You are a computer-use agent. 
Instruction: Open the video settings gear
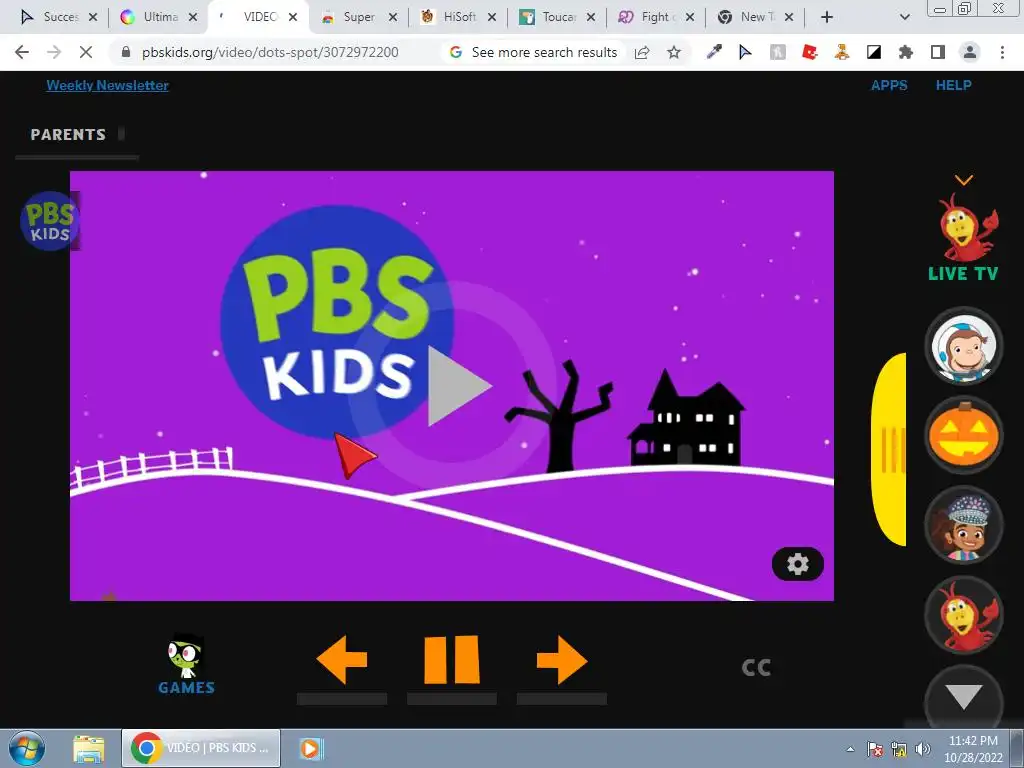tap(797, 564)
